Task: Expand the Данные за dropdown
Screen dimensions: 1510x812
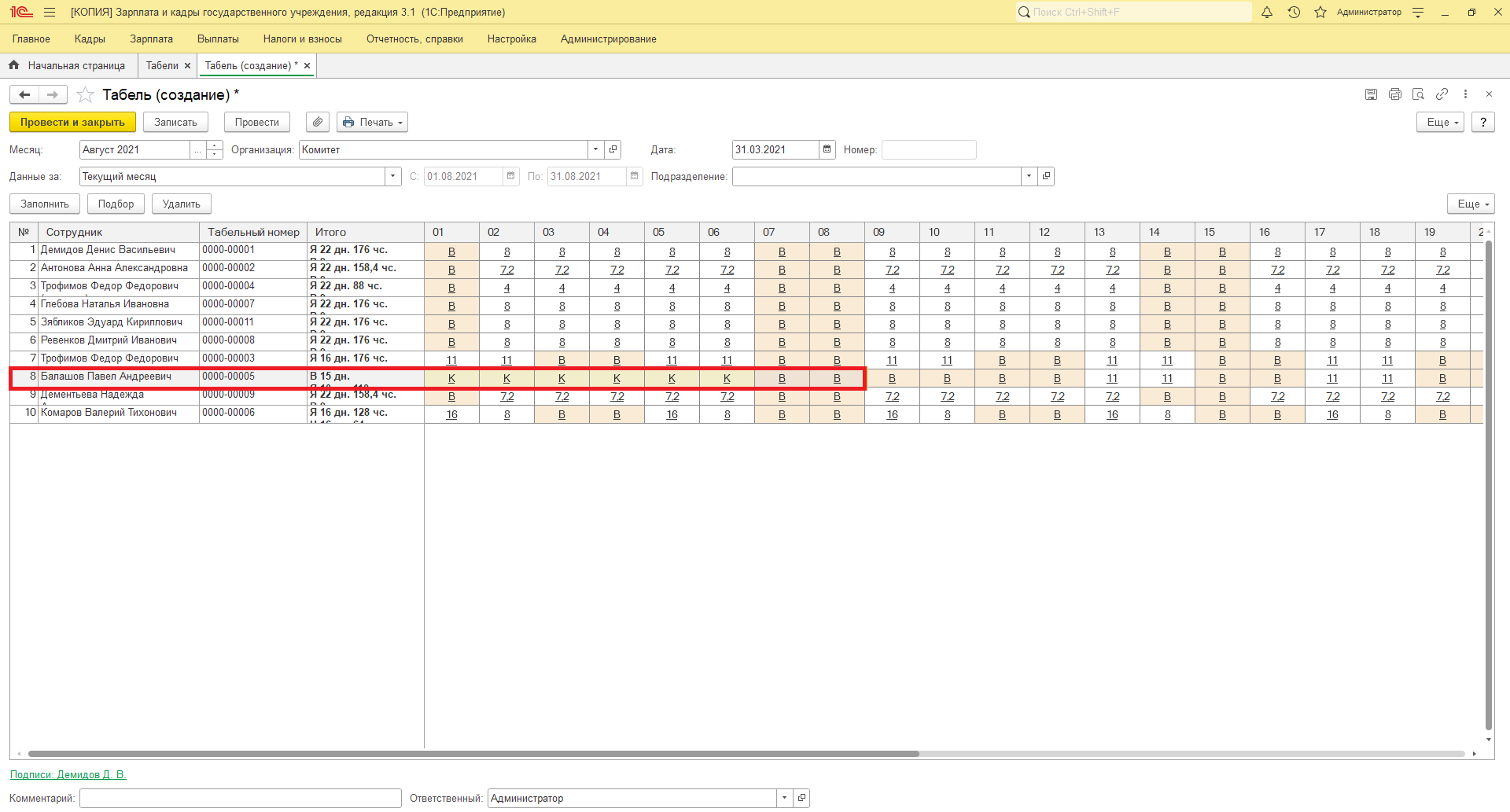Action: tap(393, 176)
